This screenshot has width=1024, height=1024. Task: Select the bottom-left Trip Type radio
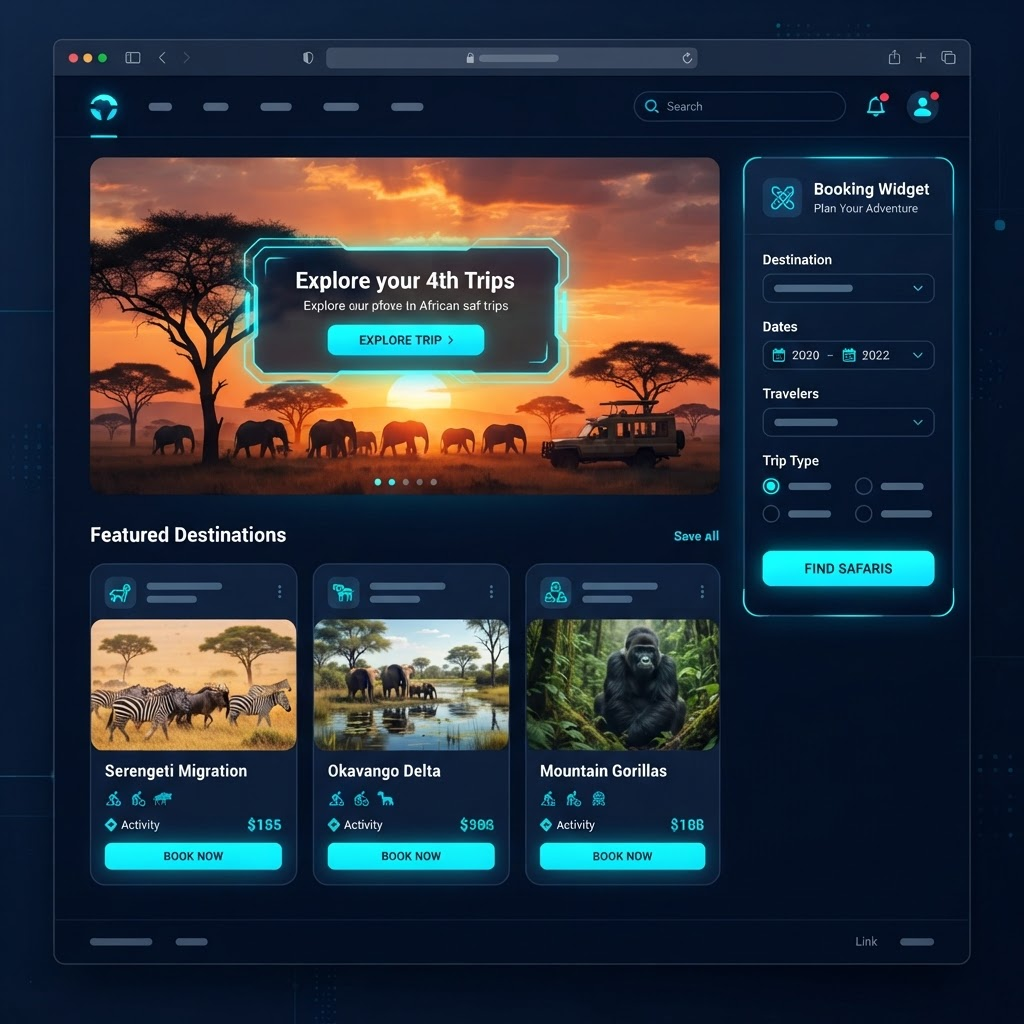coord(771,513)
